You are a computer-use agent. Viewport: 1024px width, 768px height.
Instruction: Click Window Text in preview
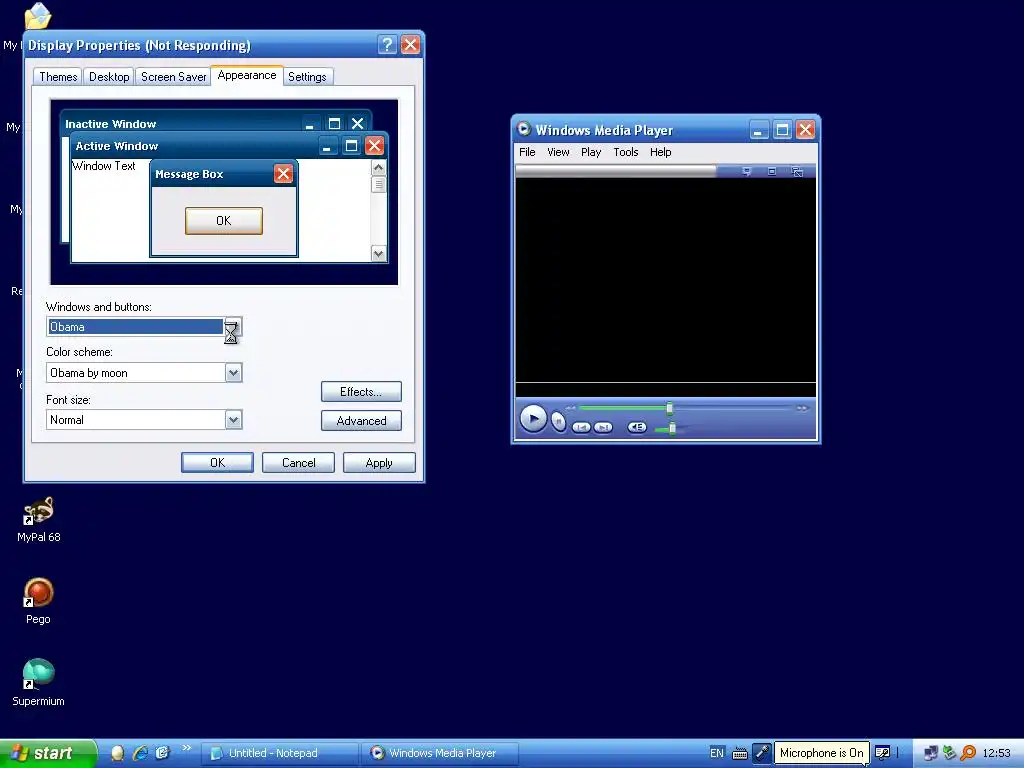pyautogui.click(x=104, y=166)
